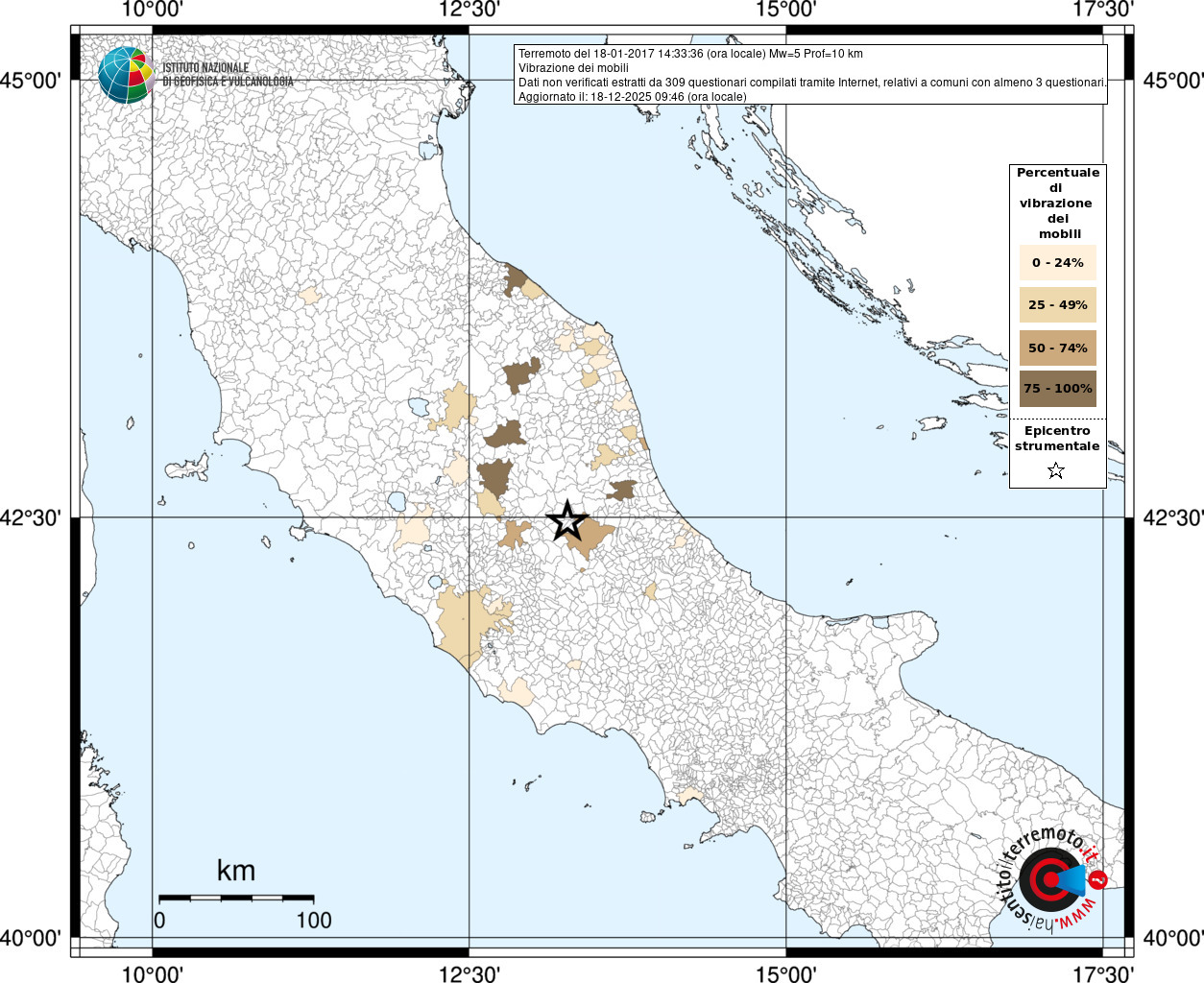Click the top 12°30' longitude label
This screenshot has height=983, width=1204.
pyautogui.click(x=470, y=10)
